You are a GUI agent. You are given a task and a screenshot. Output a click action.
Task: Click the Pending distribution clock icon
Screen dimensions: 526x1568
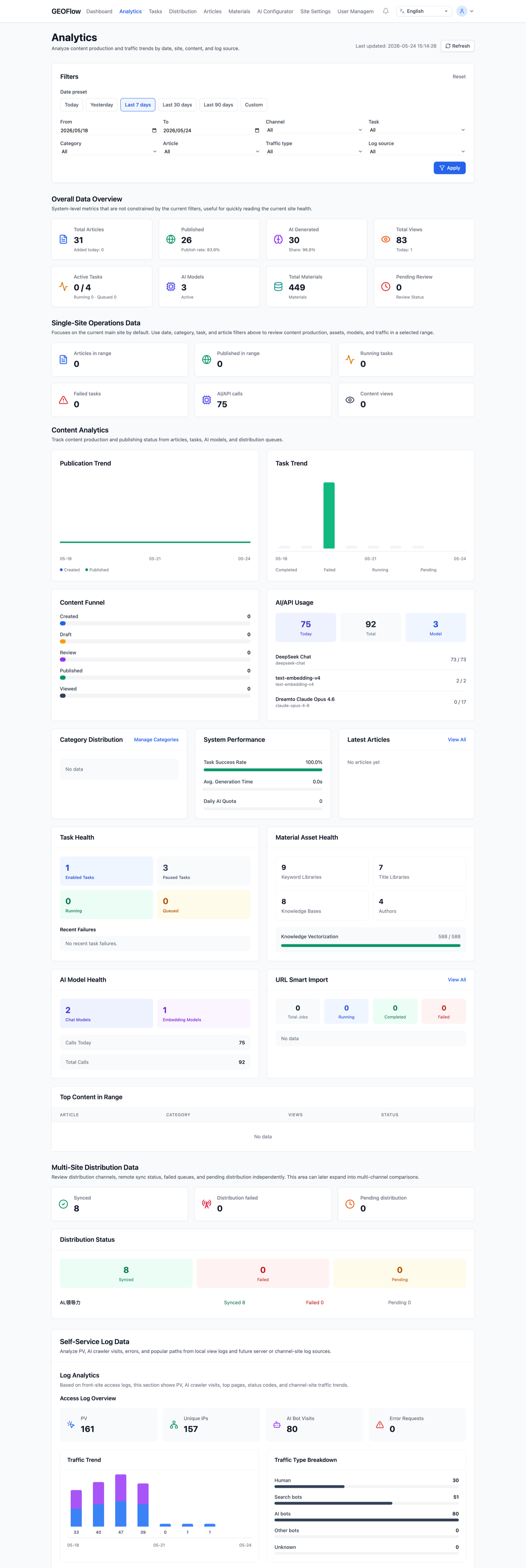(350, 1203)
